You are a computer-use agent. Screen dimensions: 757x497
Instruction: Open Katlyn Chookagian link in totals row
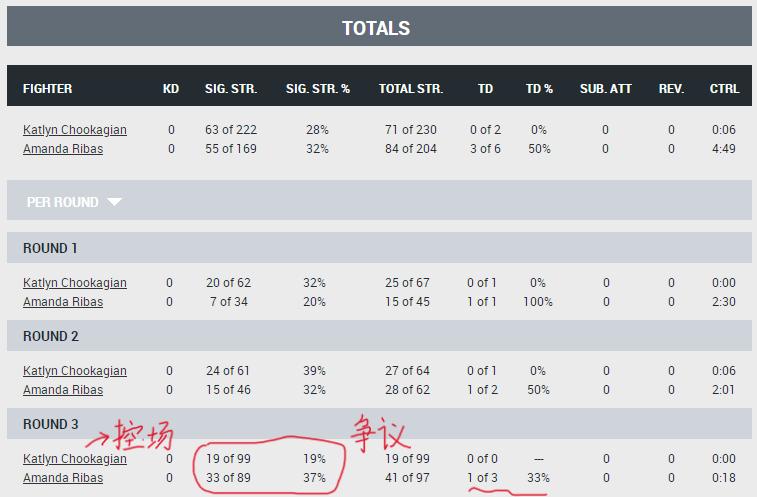tap(75, 130)
